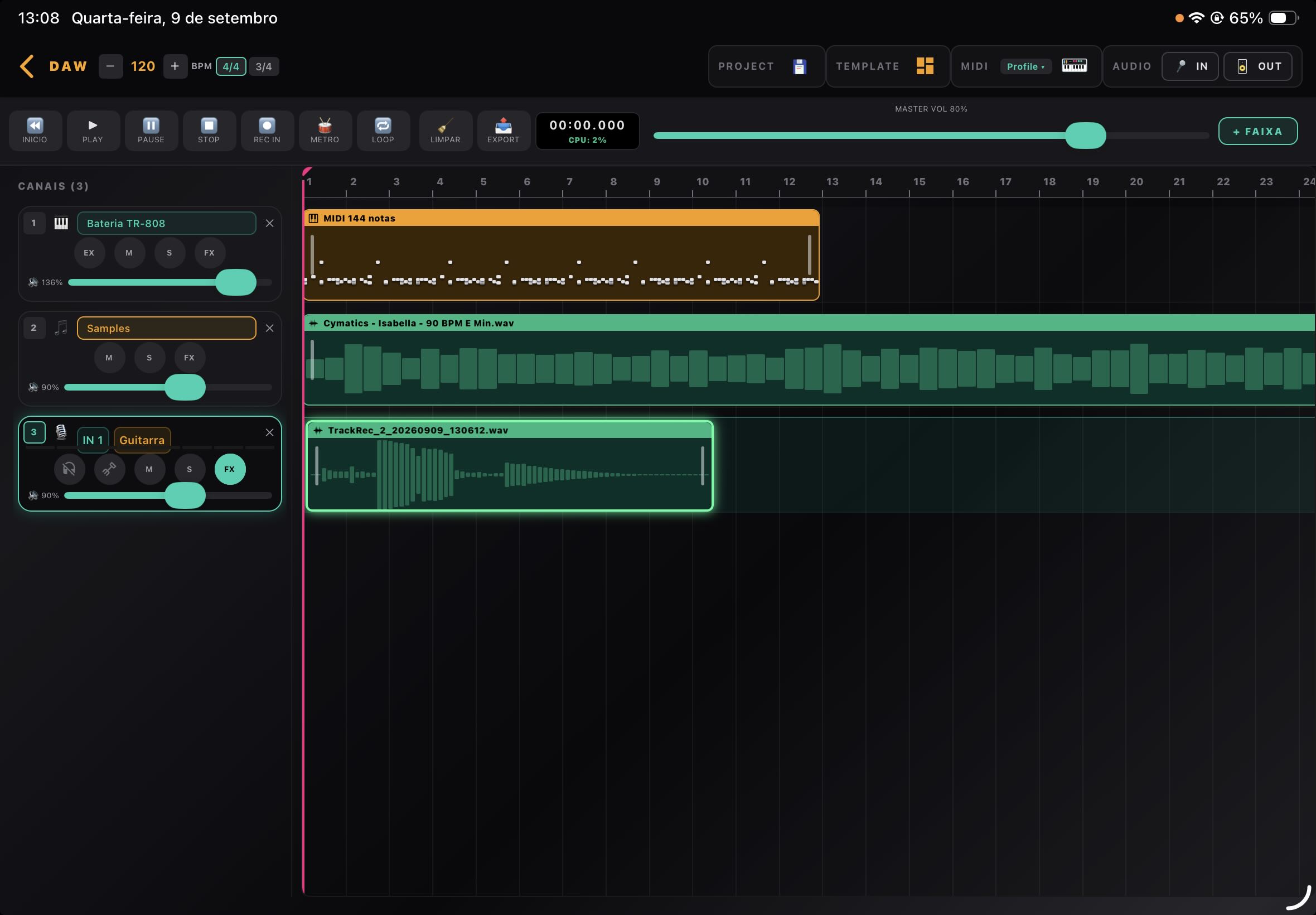Open the MIDI keyboard icon
This screenshot has height=915, width=1316.
(x=1074, y=65)
